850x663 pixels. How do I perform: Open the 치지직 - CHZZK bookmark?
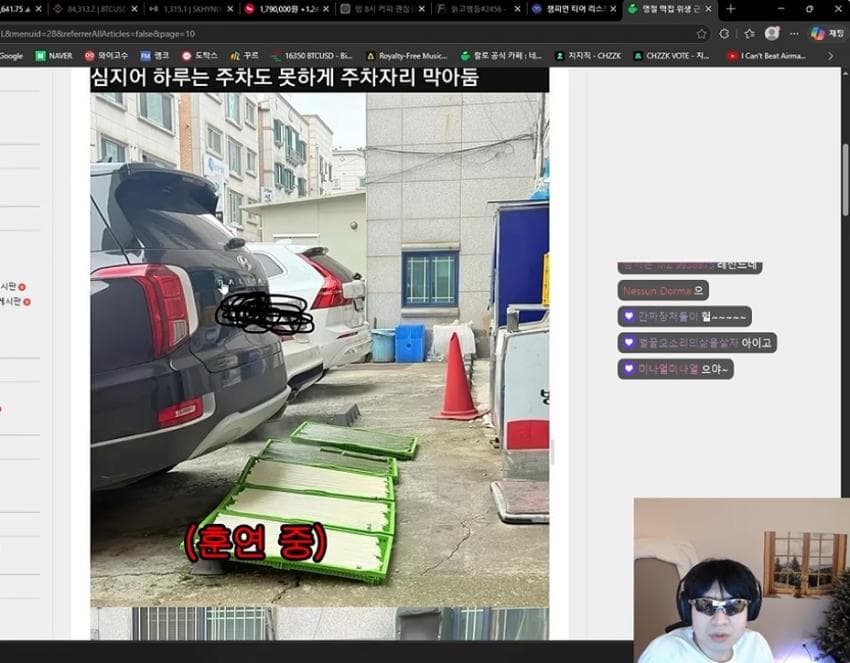(x=588, y=56)
